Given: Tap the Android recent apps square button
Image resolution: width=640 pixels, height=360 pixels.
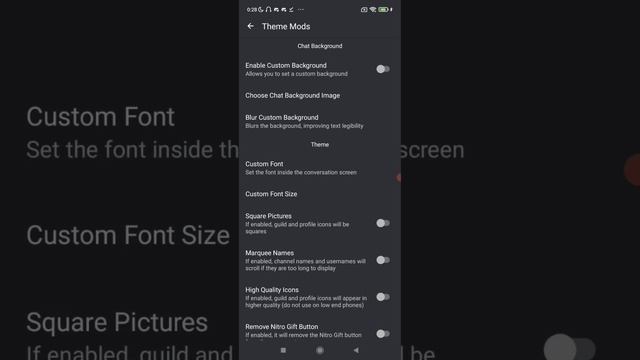Looking at the screenshot, I should pos(283,350).
